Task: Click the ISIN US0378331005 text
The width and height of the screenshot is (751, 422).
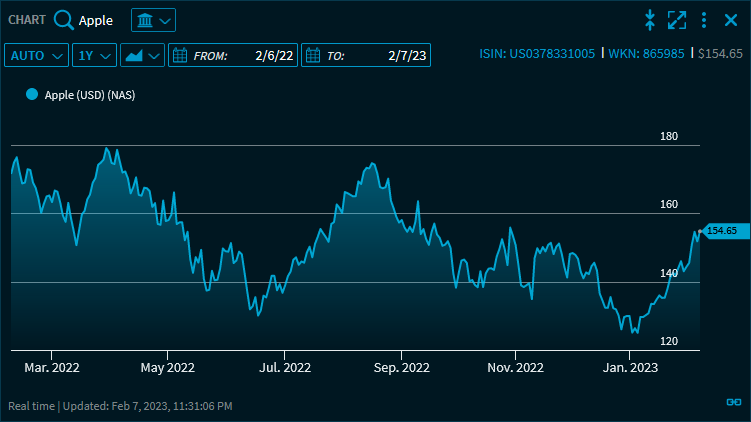Action: [x=537, y=53]
